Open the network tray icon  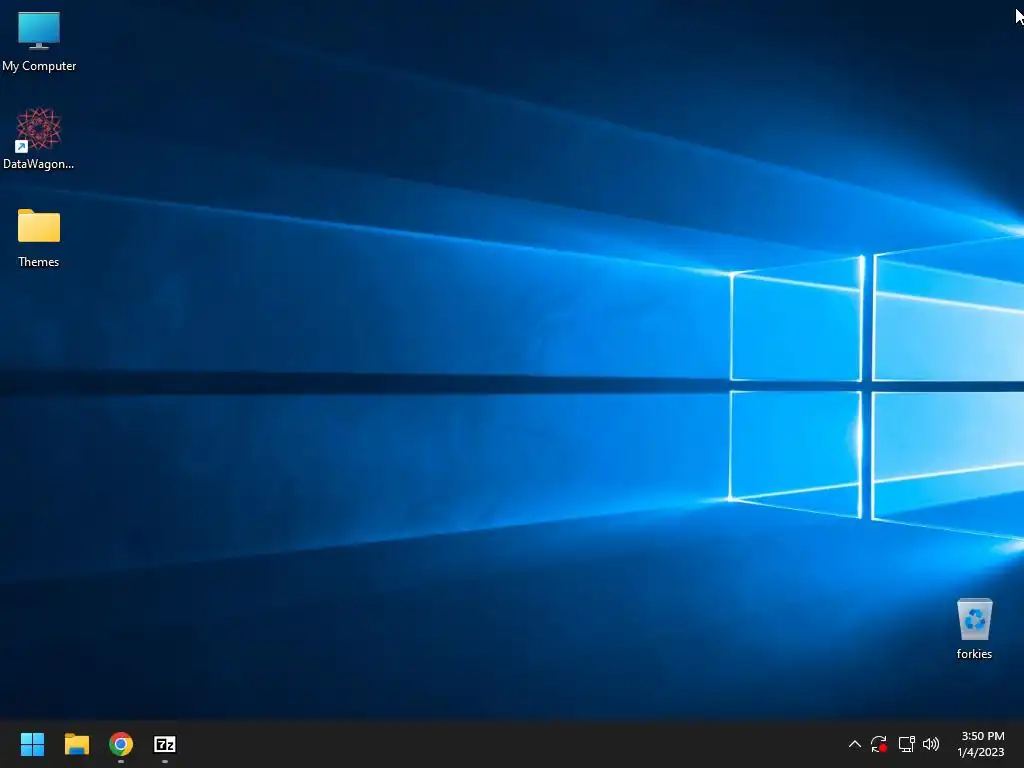pos(906,744)
